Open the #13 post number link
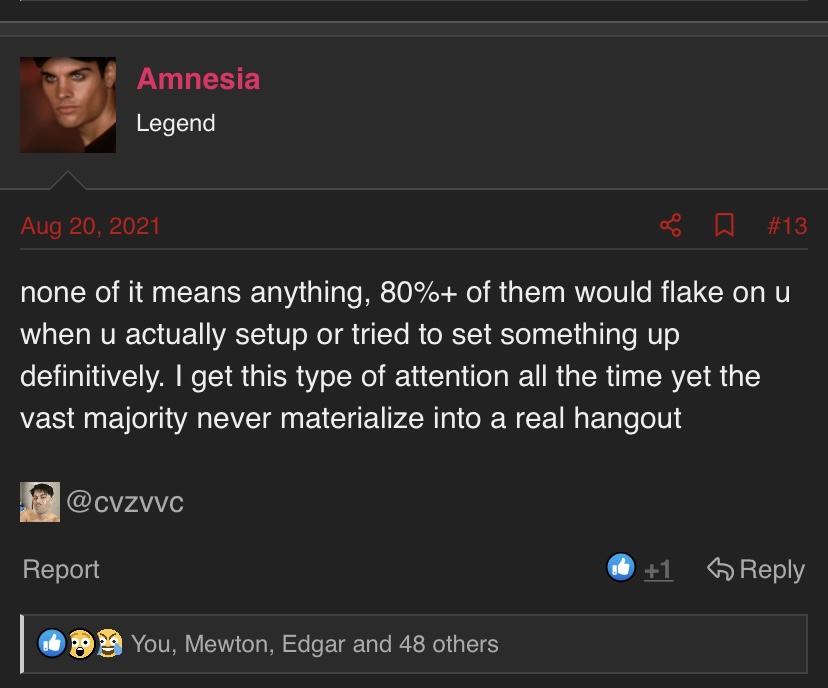Image resolution: width=828 pixels, height=688 pixels. tap(787, 225)
